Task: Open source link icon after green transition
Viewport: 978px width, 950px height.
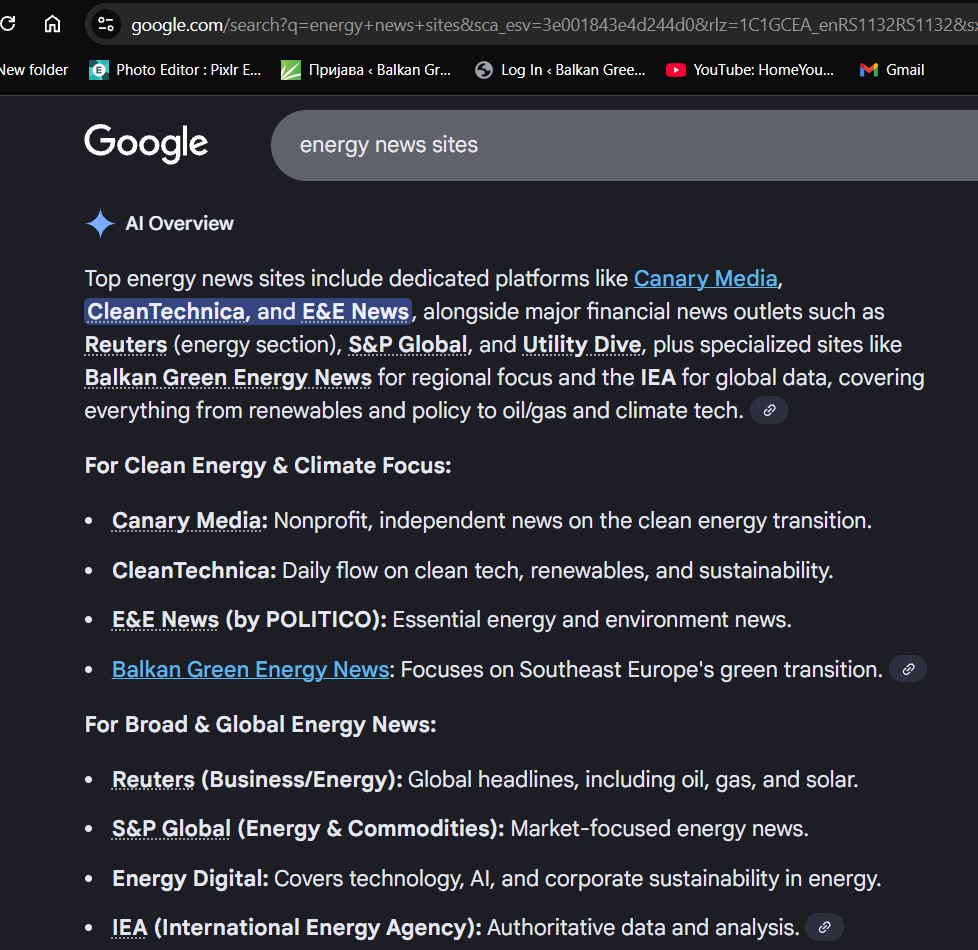Action: point(908,669)
